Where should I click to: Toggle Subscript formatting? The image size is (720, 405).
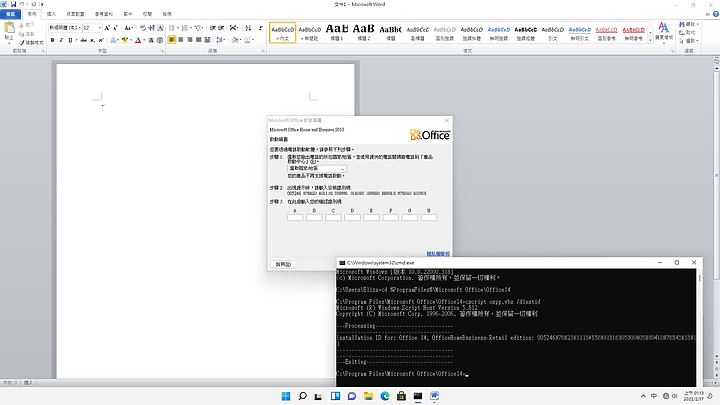(92, 40)
